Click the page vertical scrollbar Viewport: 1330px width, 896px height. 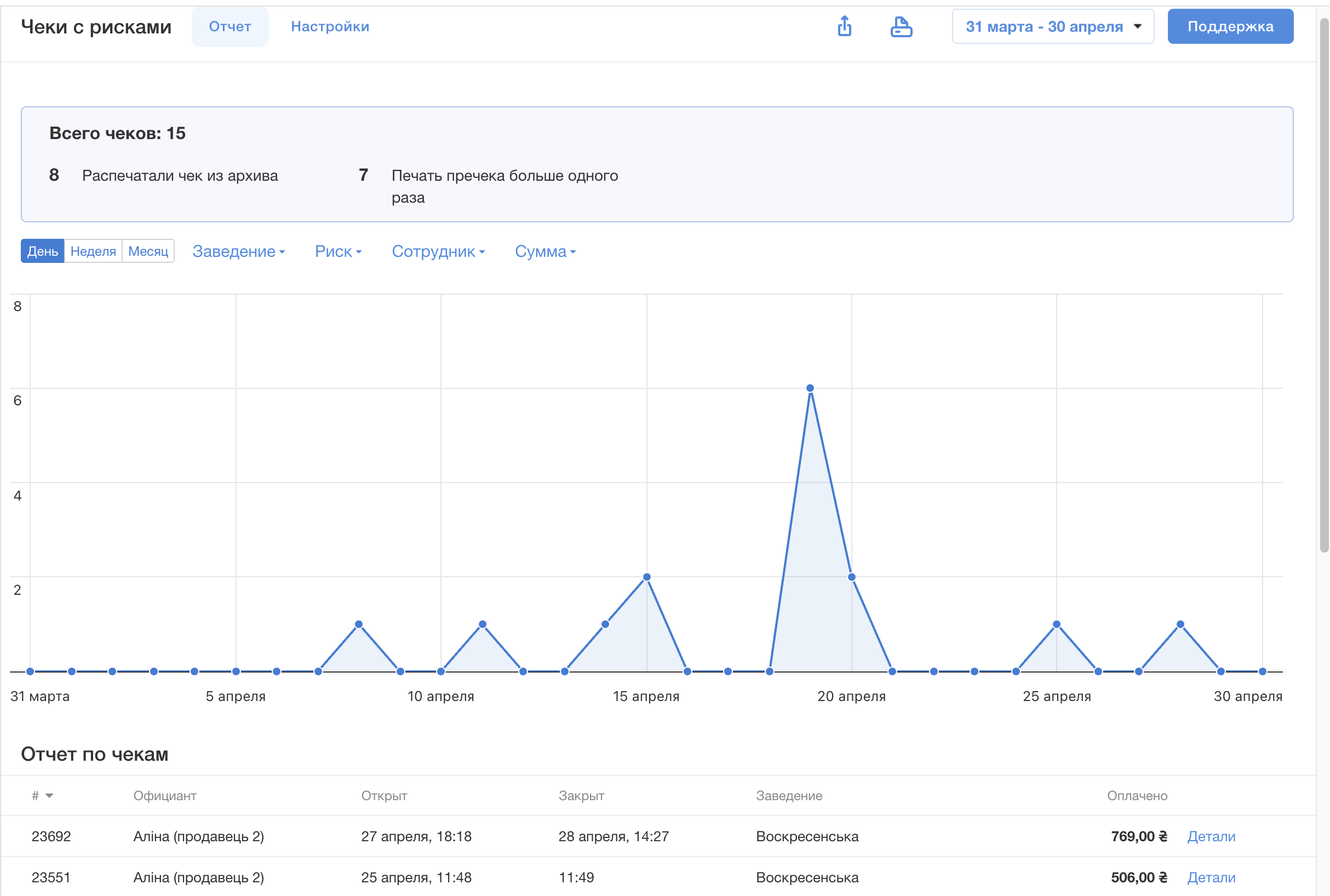click(1324, 286)
